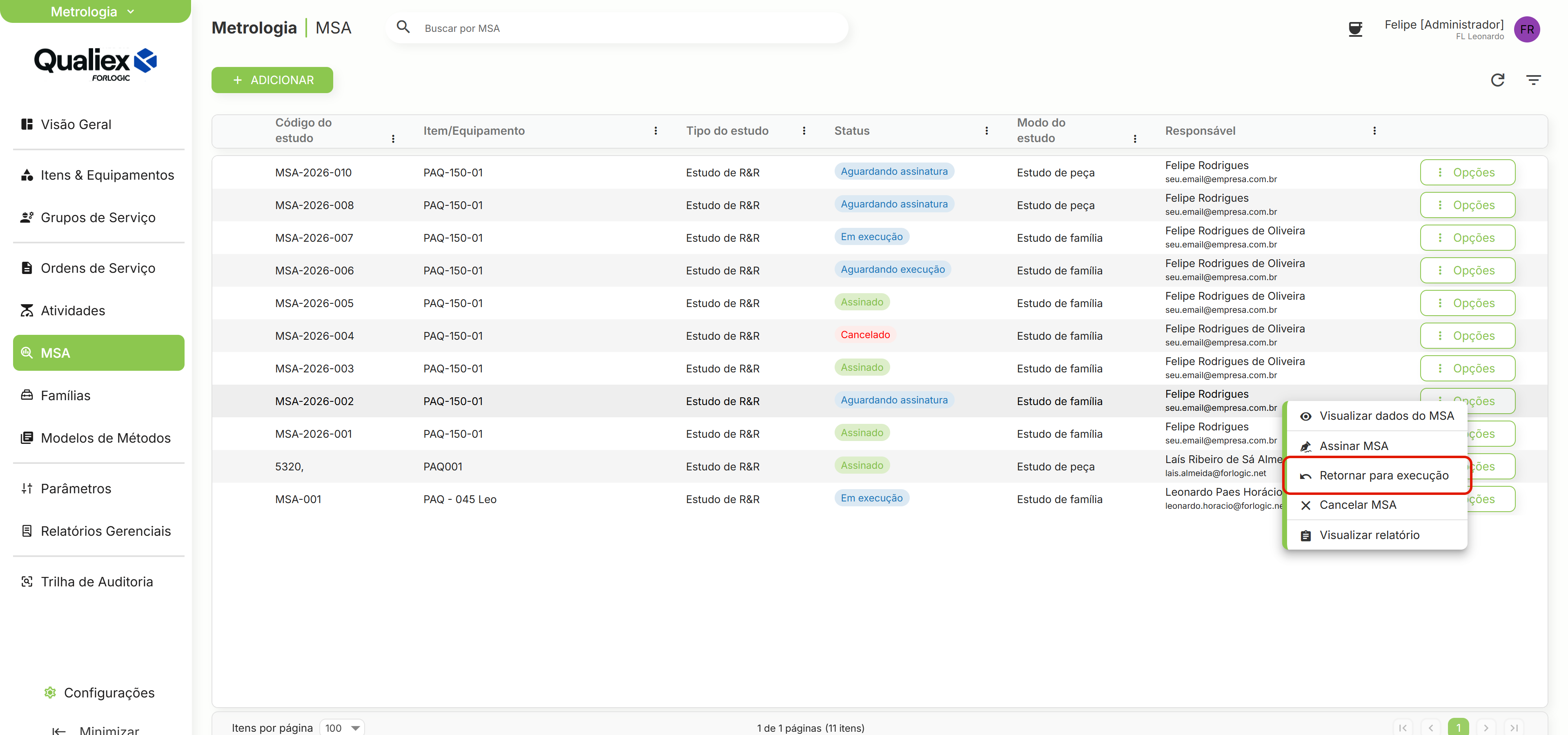The height and width of the screenshot is (735, 1568).
Task: Go to Grupos de Serviço
Action: click(x=98, y=217)
